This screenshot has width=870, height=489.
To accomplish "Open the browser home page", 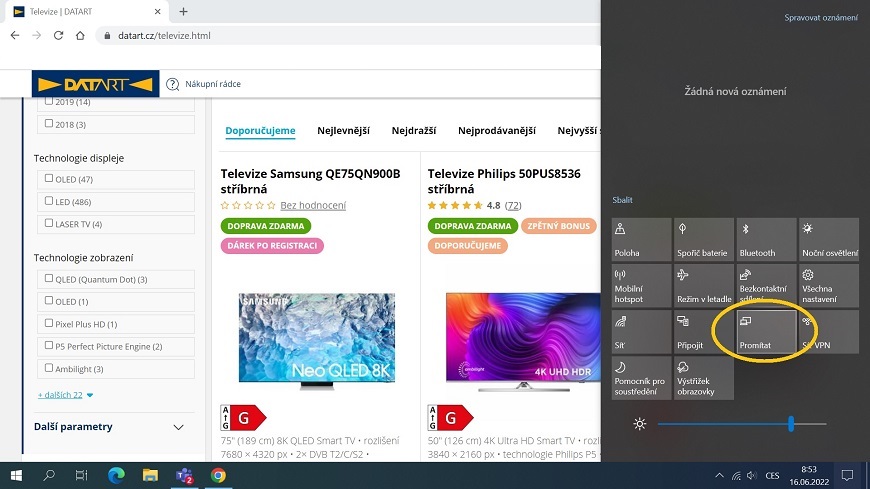I will [x=80, y=36].
